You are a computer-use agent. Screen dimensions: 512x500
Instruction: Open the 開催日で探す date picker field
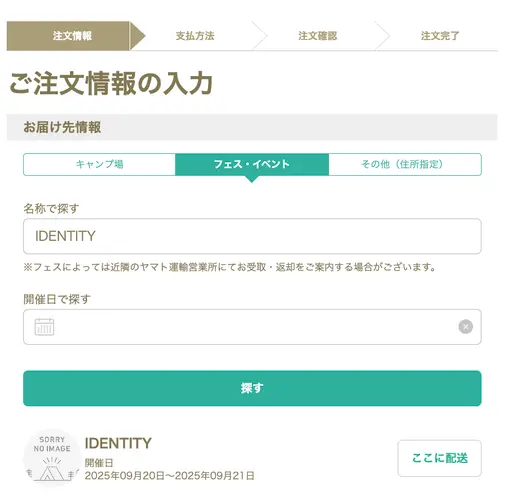coord(252,327)
